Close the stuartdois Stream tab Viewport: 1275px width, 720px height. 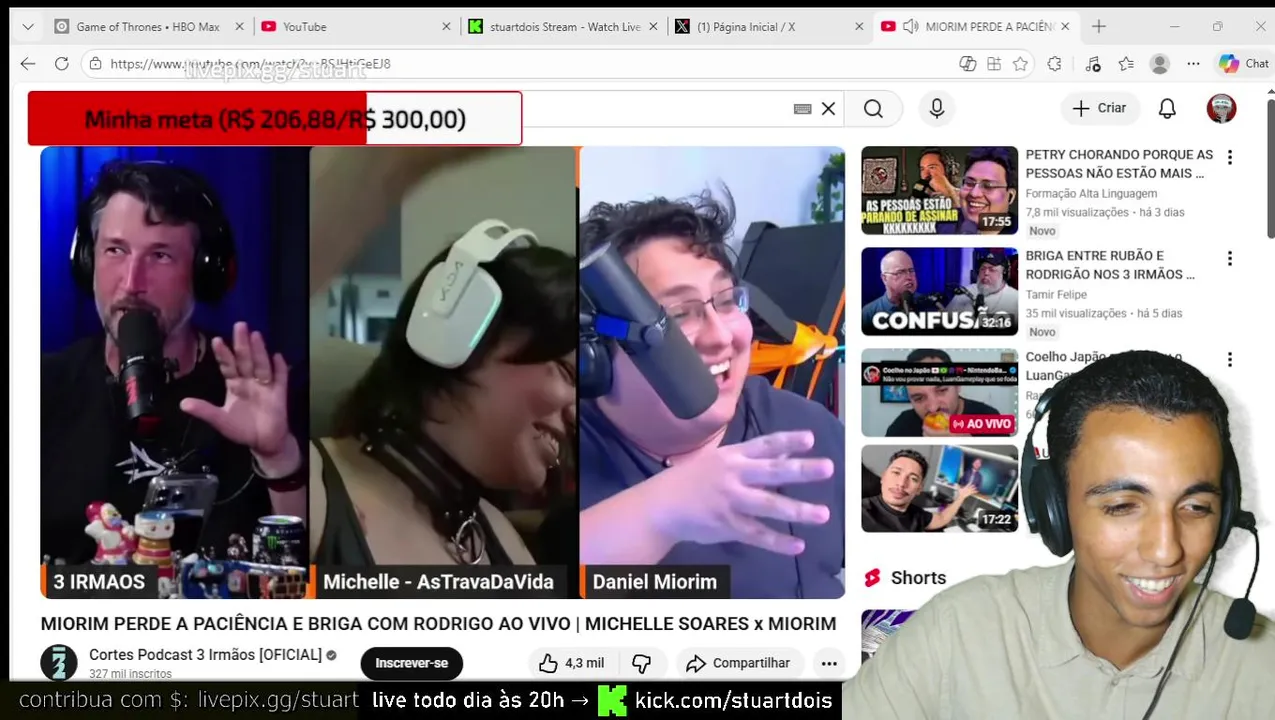click(x=653, y=27)
